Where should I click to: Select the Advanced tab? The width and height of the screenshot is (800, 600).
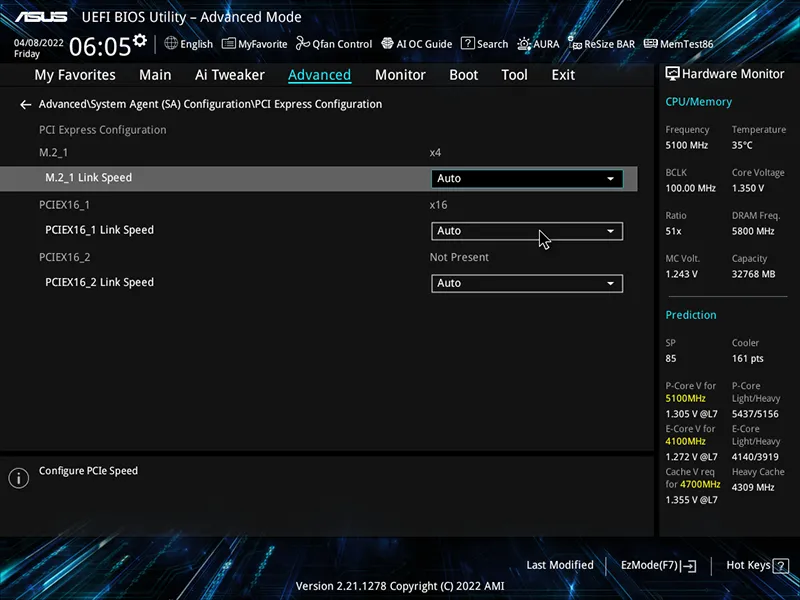tap(319, 75)
